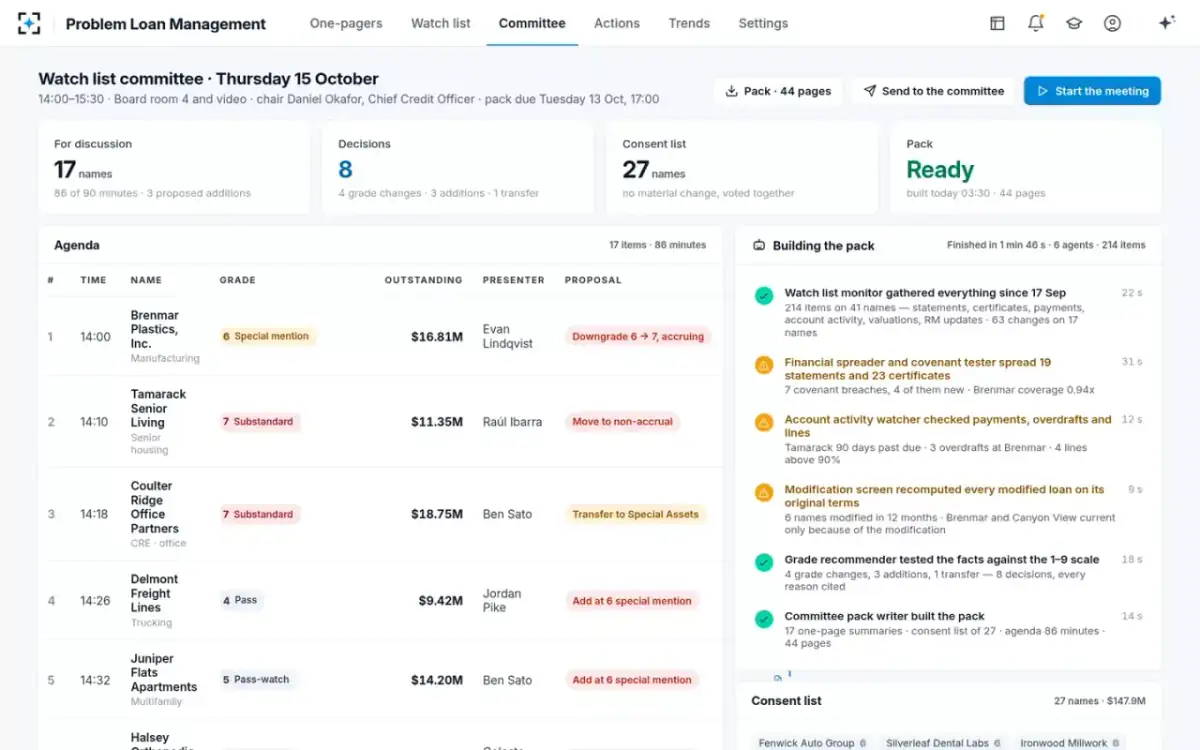Screen dimensions: 1200x750
Task: Open the user profile icon
Action: pyautogui.click(x=1112, y=23)
